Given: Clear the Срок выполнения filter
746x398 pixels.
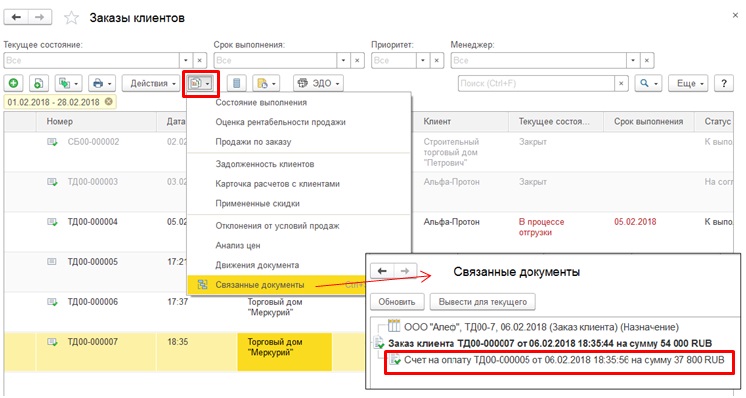Looking at the screenshot, I should pos(357,60).
